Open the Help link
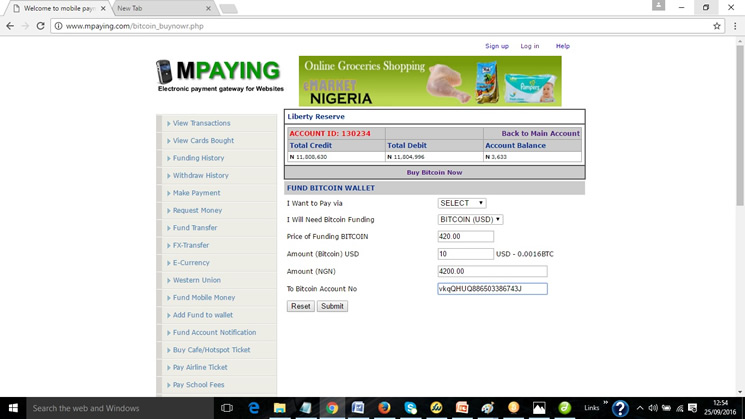The width and height of the screenshot is (745, 419). point(563,46)
